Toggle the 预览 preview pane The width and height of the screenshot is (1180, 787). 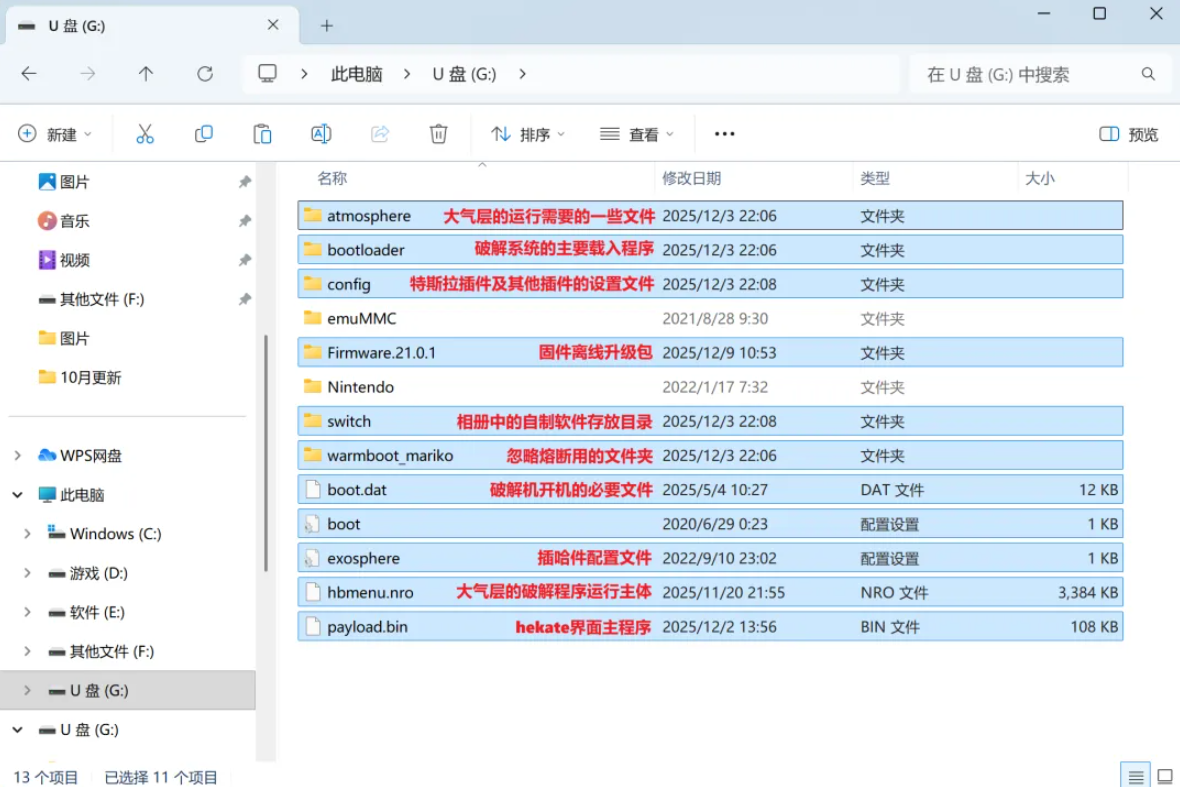point(1127,133)
